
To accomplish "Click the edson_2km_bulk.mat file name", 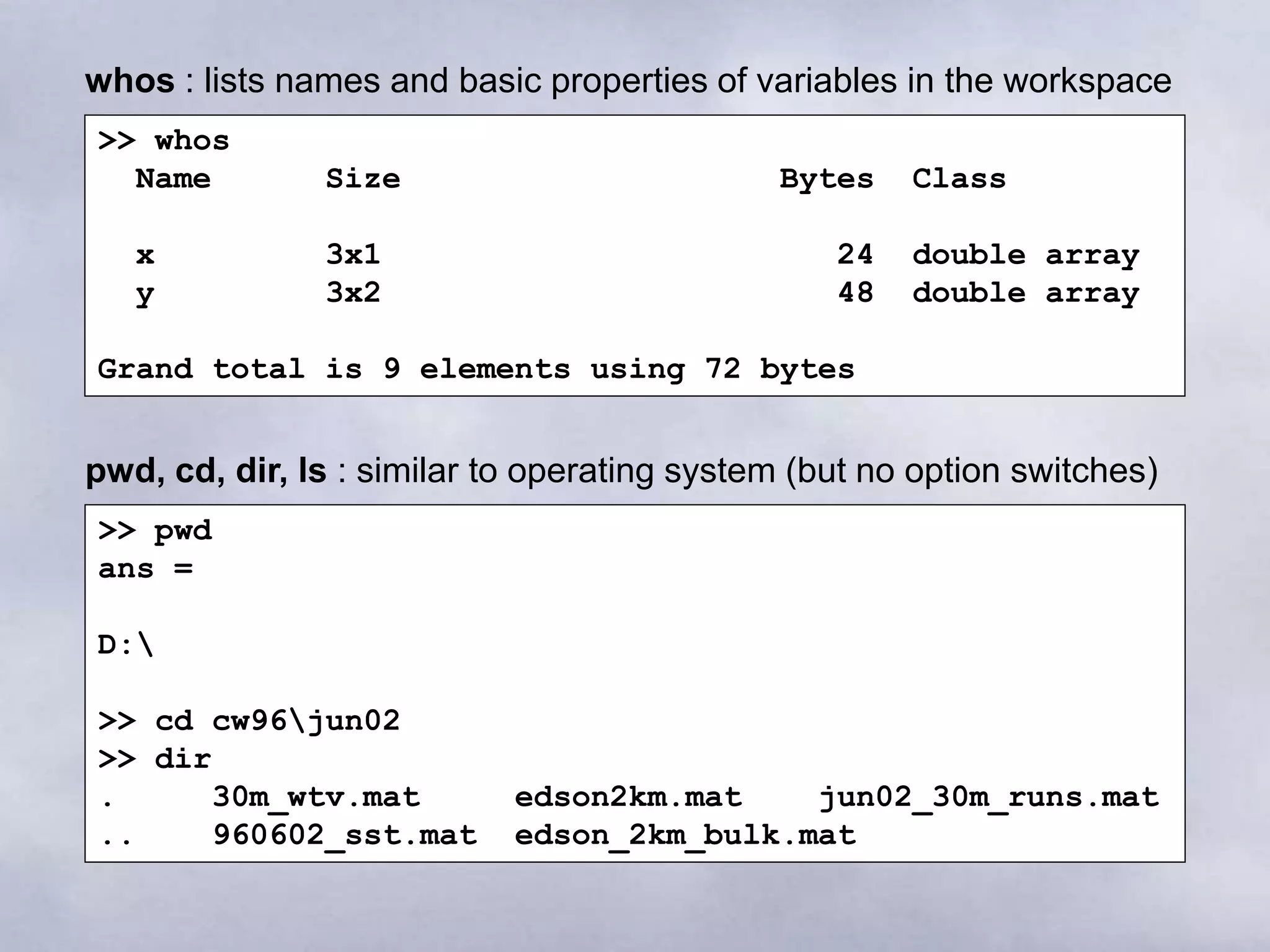I will [685, 835].
